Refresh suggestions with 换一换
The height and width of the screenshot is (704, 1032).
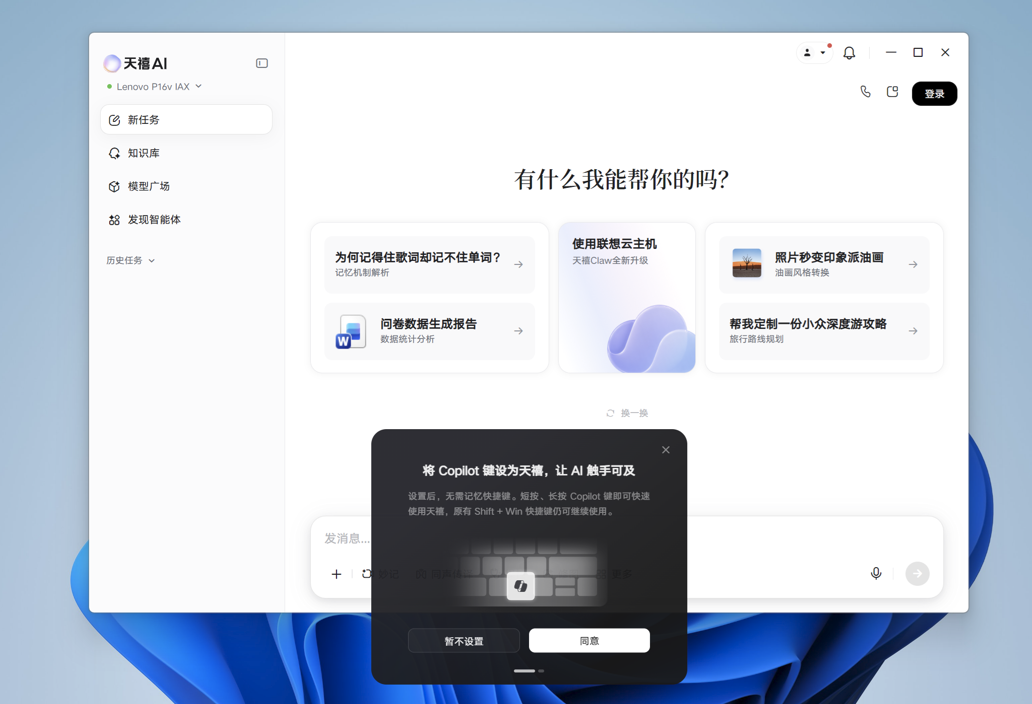627,413
